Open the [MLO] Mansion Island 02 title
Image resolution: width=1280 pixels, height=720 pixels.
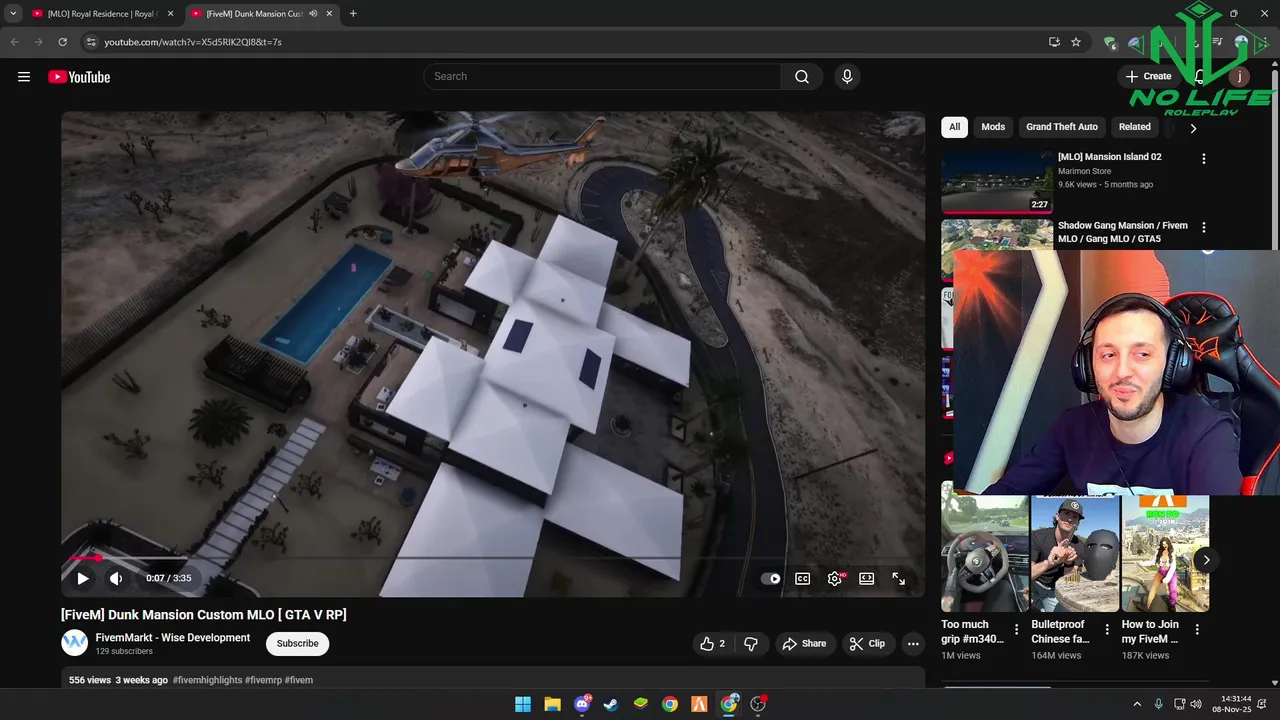coord(1110,157)
